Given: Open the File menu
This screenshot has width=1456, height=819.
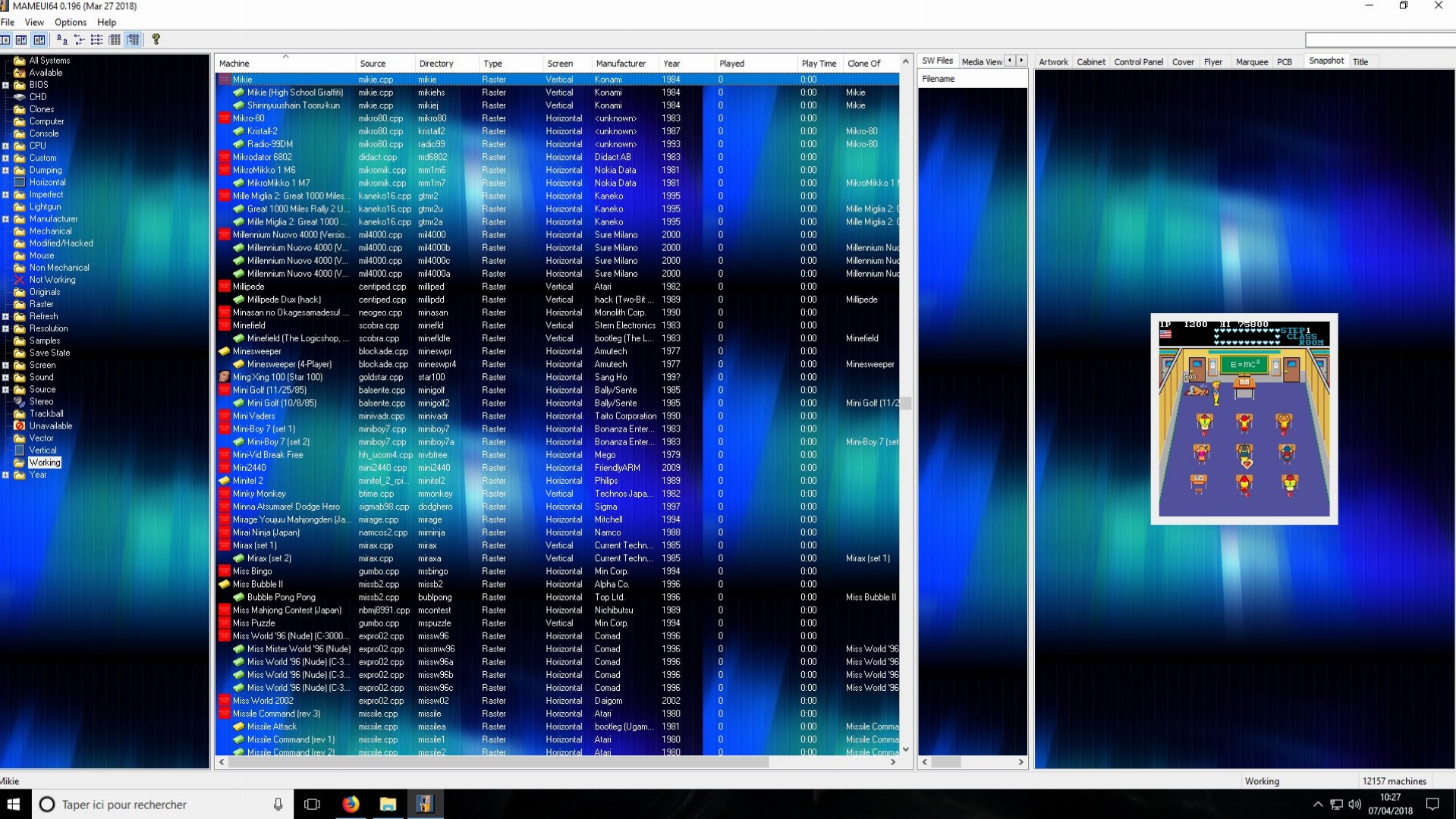Looking at the screenshot, I should (x=8, y=22).
